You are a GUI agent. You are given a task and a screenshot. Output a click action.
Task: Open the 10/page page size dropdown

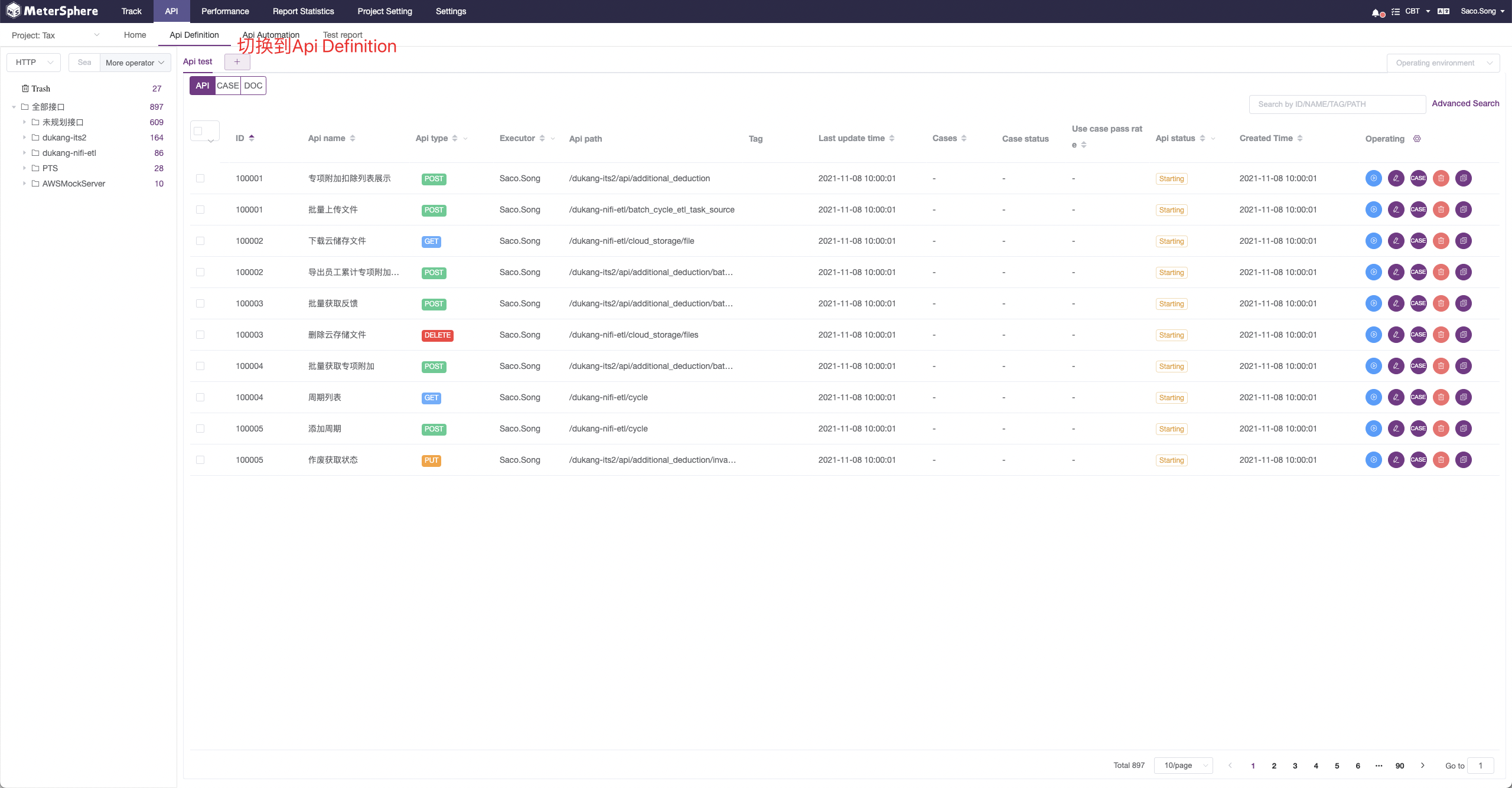(1183, 765)
